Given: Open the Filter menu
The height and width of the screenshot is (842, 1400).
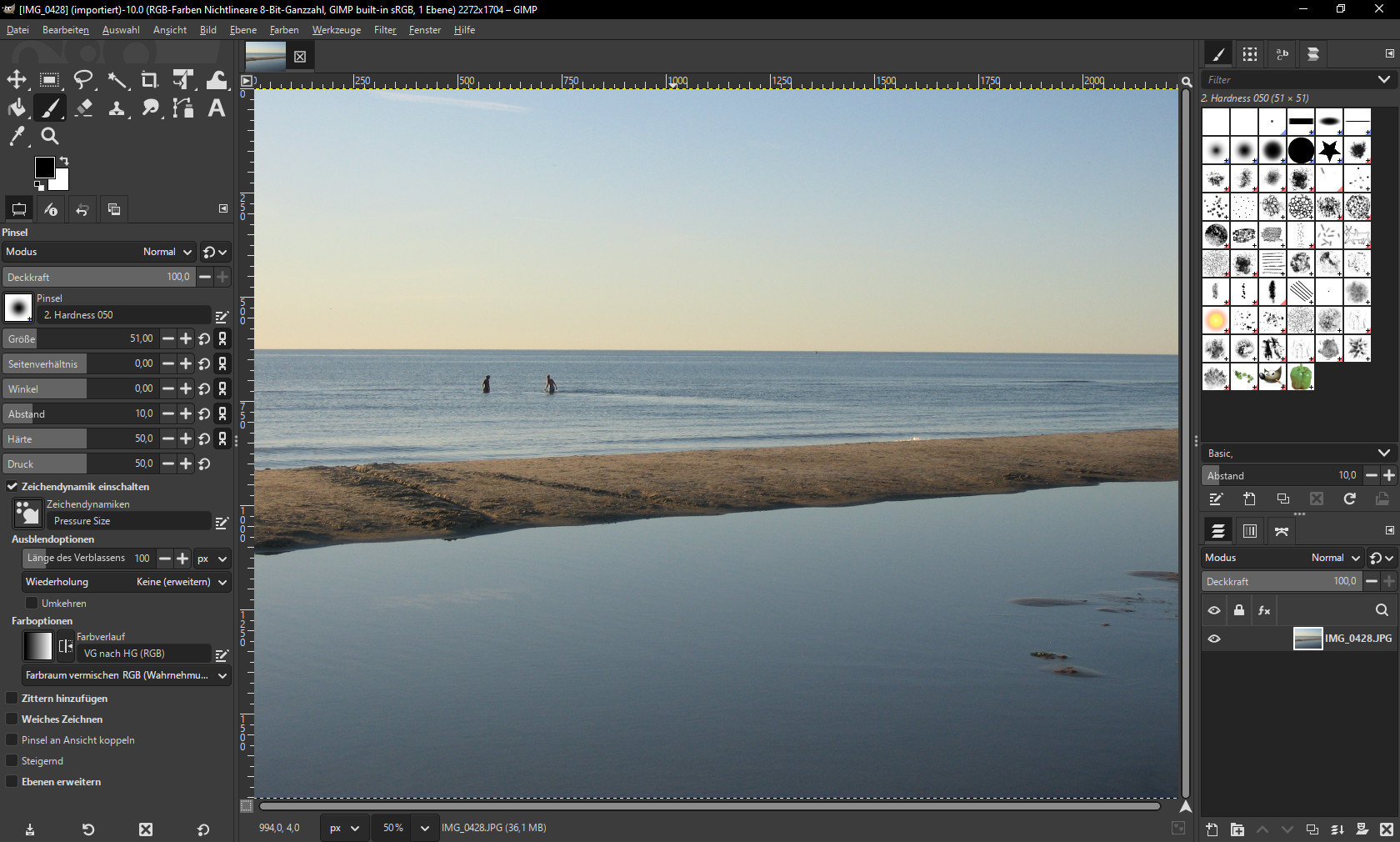Looking at the screenshot, I should pyautogui.click(x=385, y=30).
